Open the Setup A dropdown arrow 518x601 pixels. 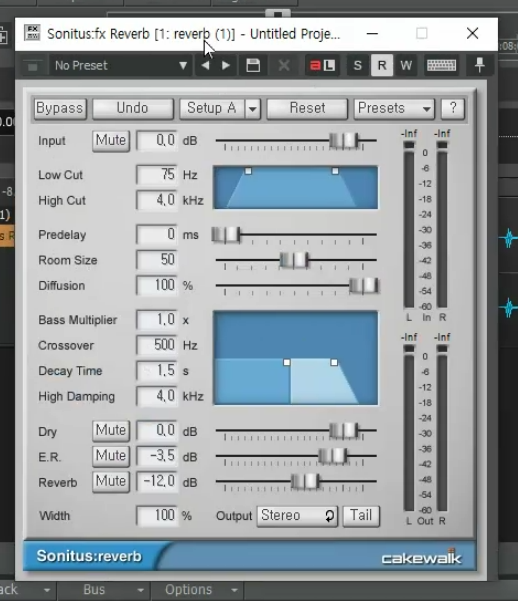[x=253, y=109]
